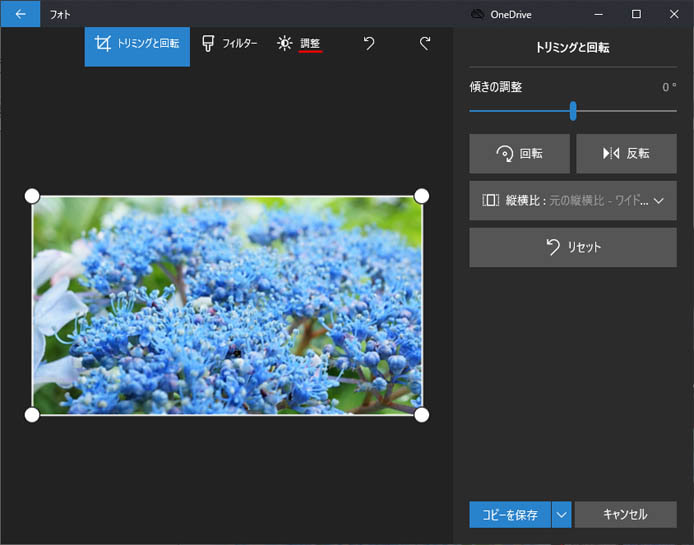Select the bottom-left crop handle
Viewport: 694px width, 545px height.
pyautogui.click(x=32, y=415)
